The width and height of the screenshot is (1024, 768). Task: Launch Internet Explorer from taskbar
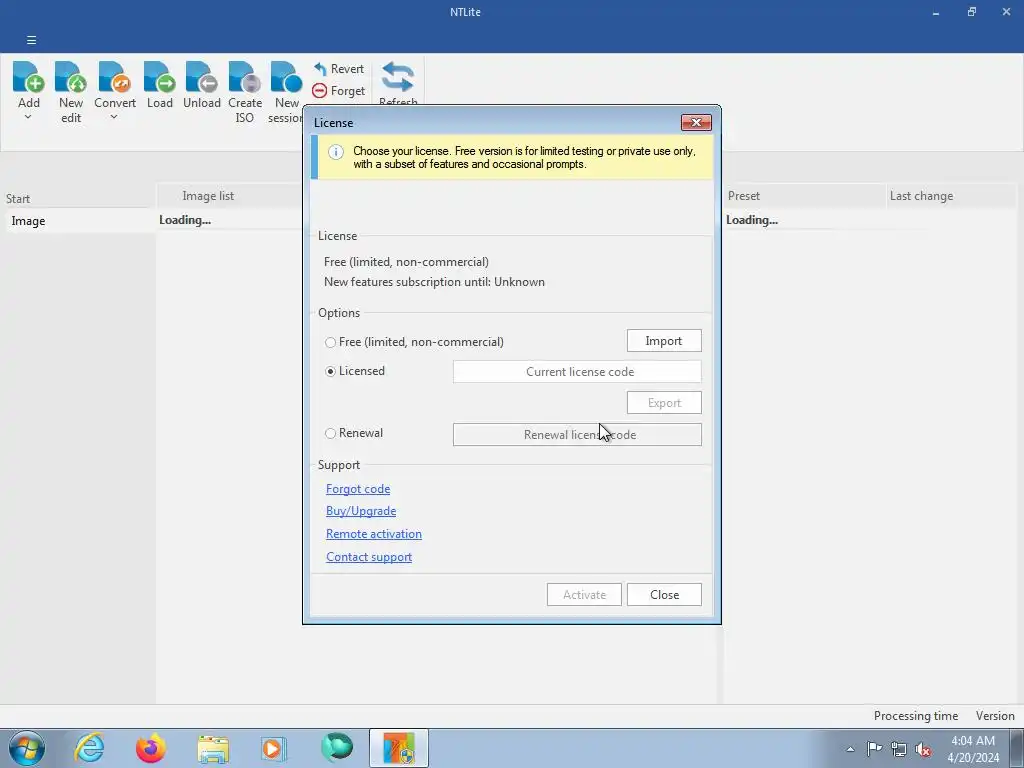point(89,748)
